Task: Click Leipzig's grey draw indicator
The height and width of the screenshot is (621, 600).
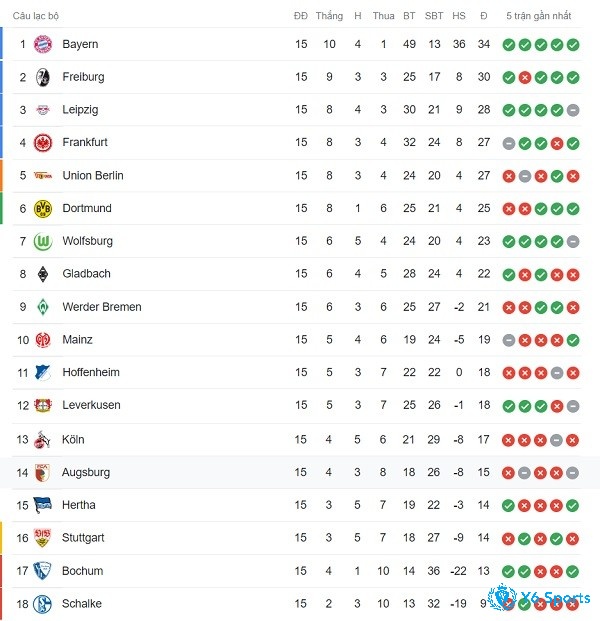Action: coord(573,110)
